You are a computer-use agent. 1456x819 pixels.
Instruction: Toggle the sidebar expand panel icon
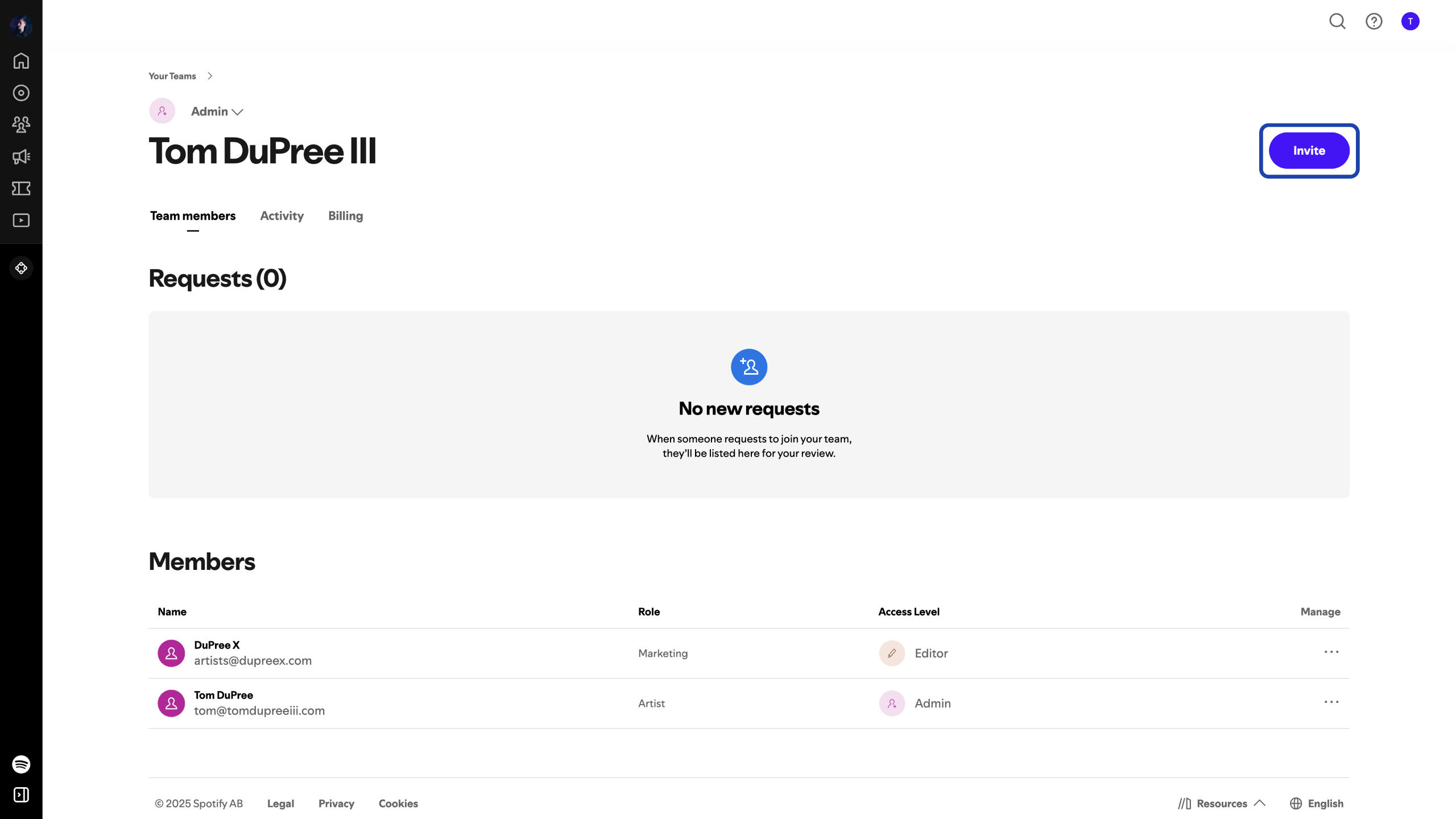coord(21,795)
